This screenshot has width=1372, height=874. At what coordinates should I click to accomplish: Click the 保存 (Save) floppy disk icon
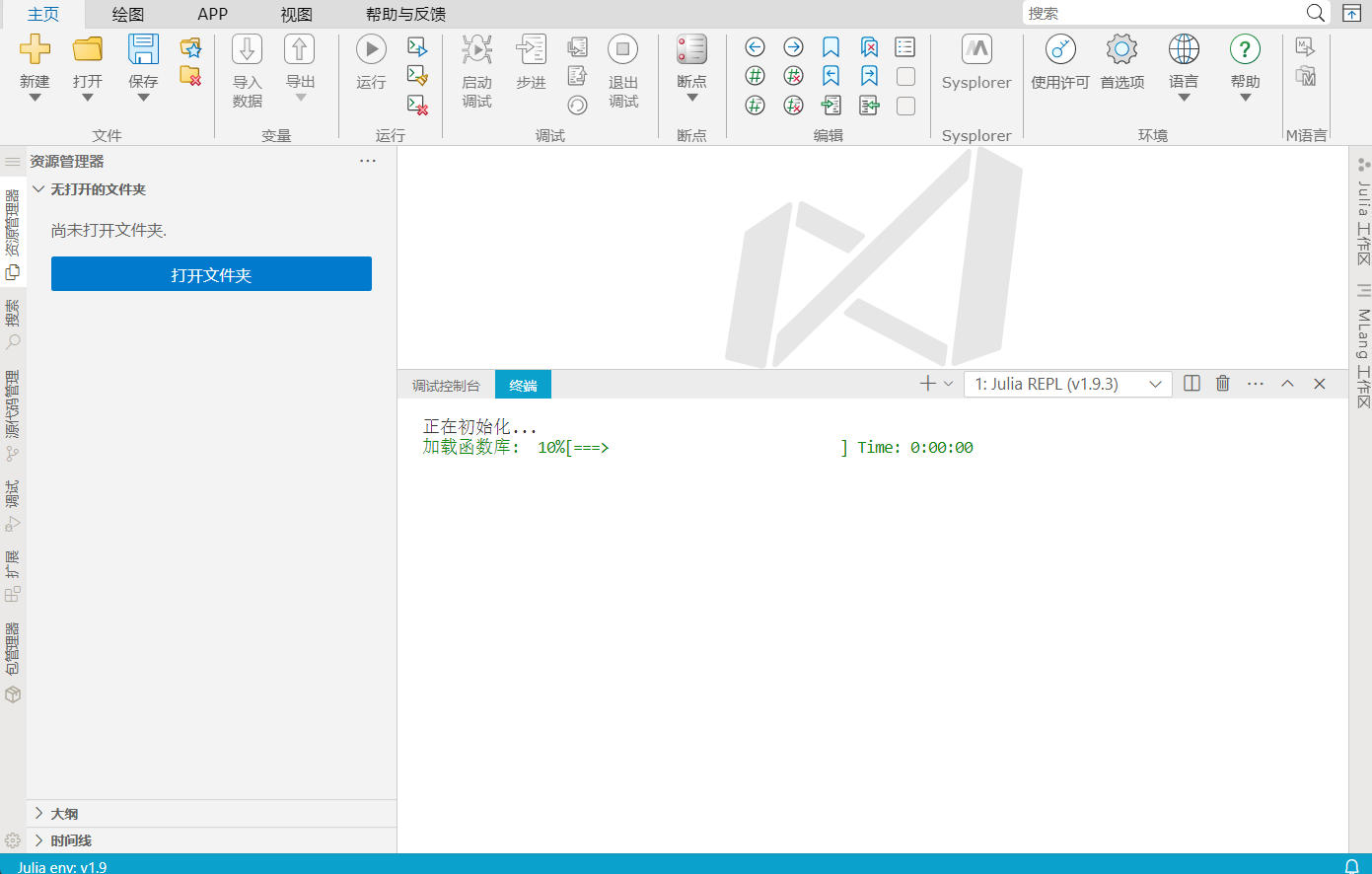(x=143, y=49)
